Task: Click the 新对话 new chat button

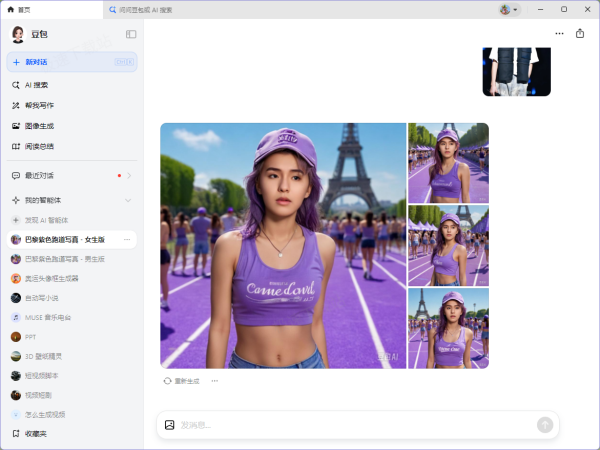Action: pyautogui.click(x=70, y=62)
